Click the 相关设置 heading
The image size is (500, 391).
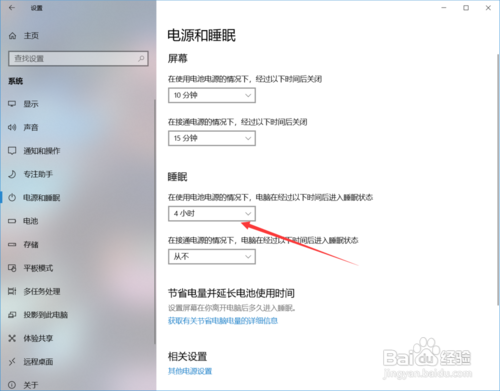pos(187,356)
